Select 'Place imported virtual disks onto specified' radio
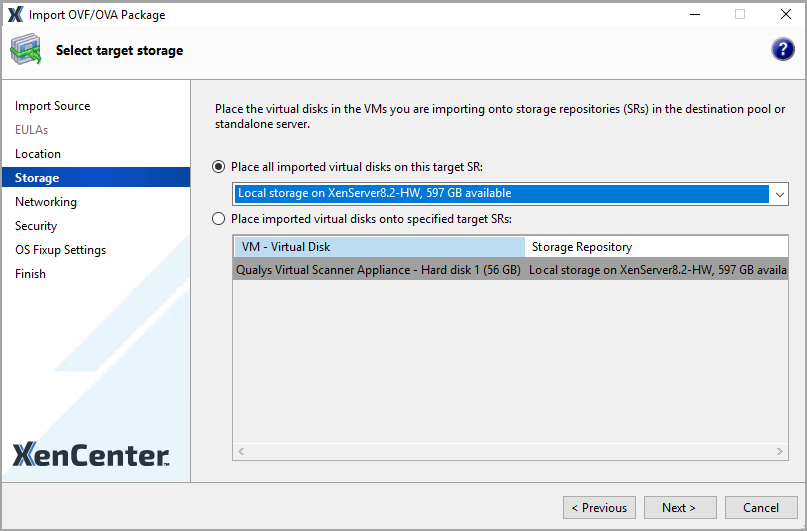The image size is (807, 531). (219, 218)
